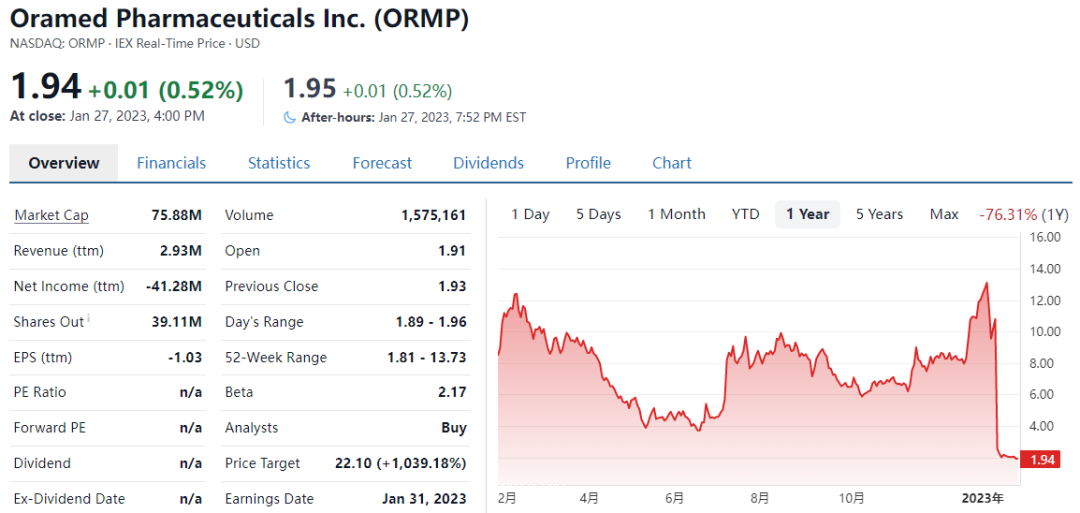The image size is (1080, 513).
Task: Click the Market Cap link
Action: [51, 215]
